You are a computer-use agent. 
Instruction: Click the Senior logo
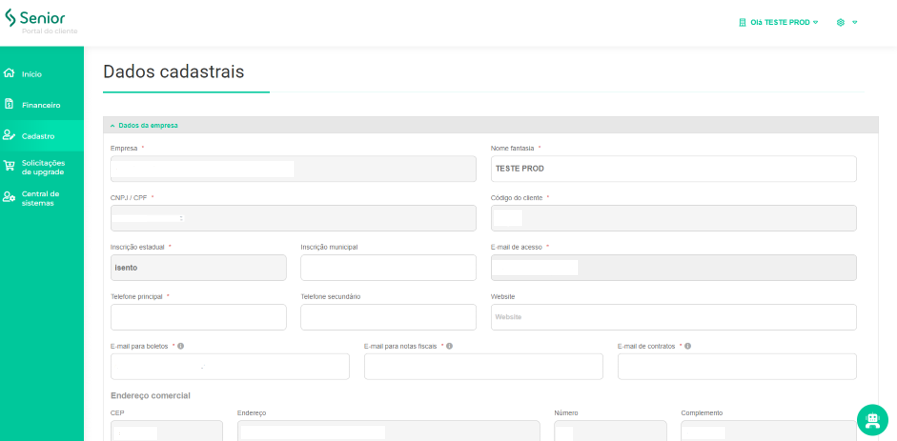point(35,18)
